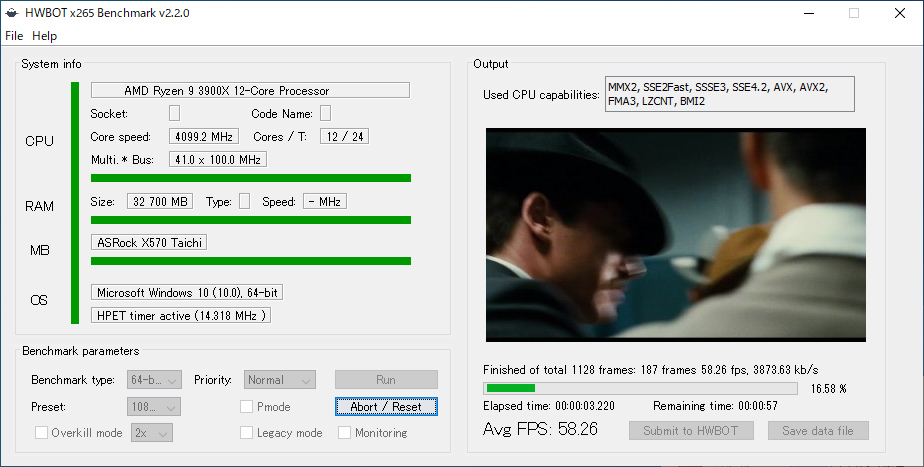Open the File menu
Image resolution: width=924 pixels, height=467 pixels.
(14, 36)
